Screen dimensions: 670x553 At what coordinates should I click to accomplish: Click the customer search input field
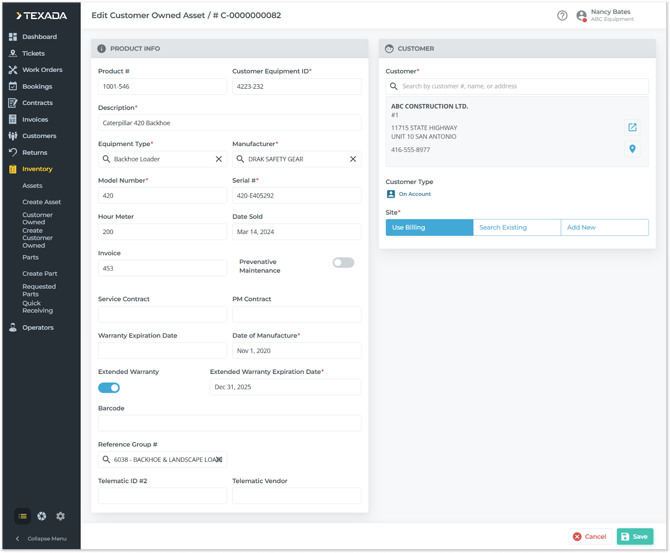coord(520,86)
